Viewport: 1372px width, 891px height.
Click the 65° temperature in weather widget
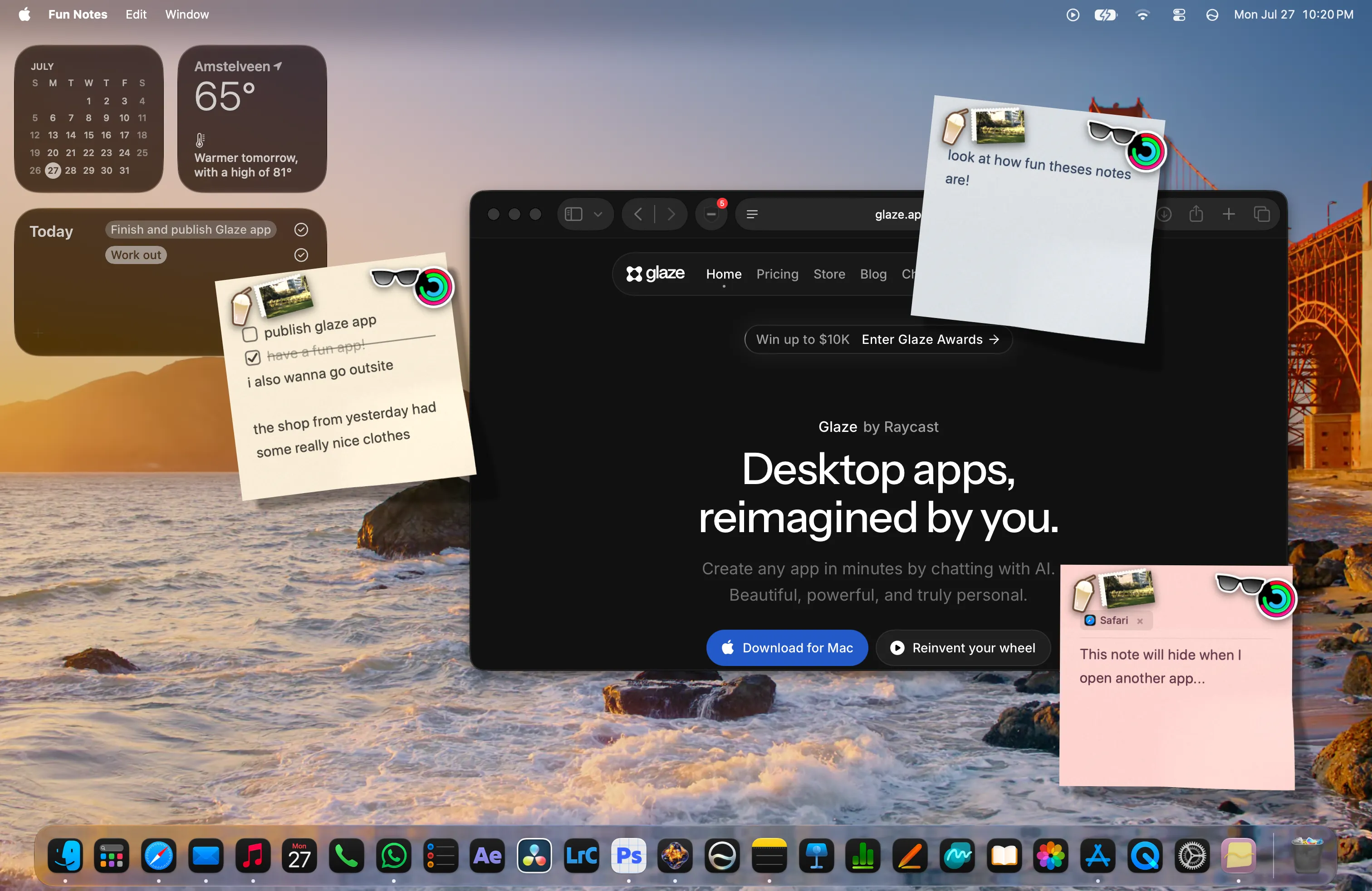coord(225,96)
